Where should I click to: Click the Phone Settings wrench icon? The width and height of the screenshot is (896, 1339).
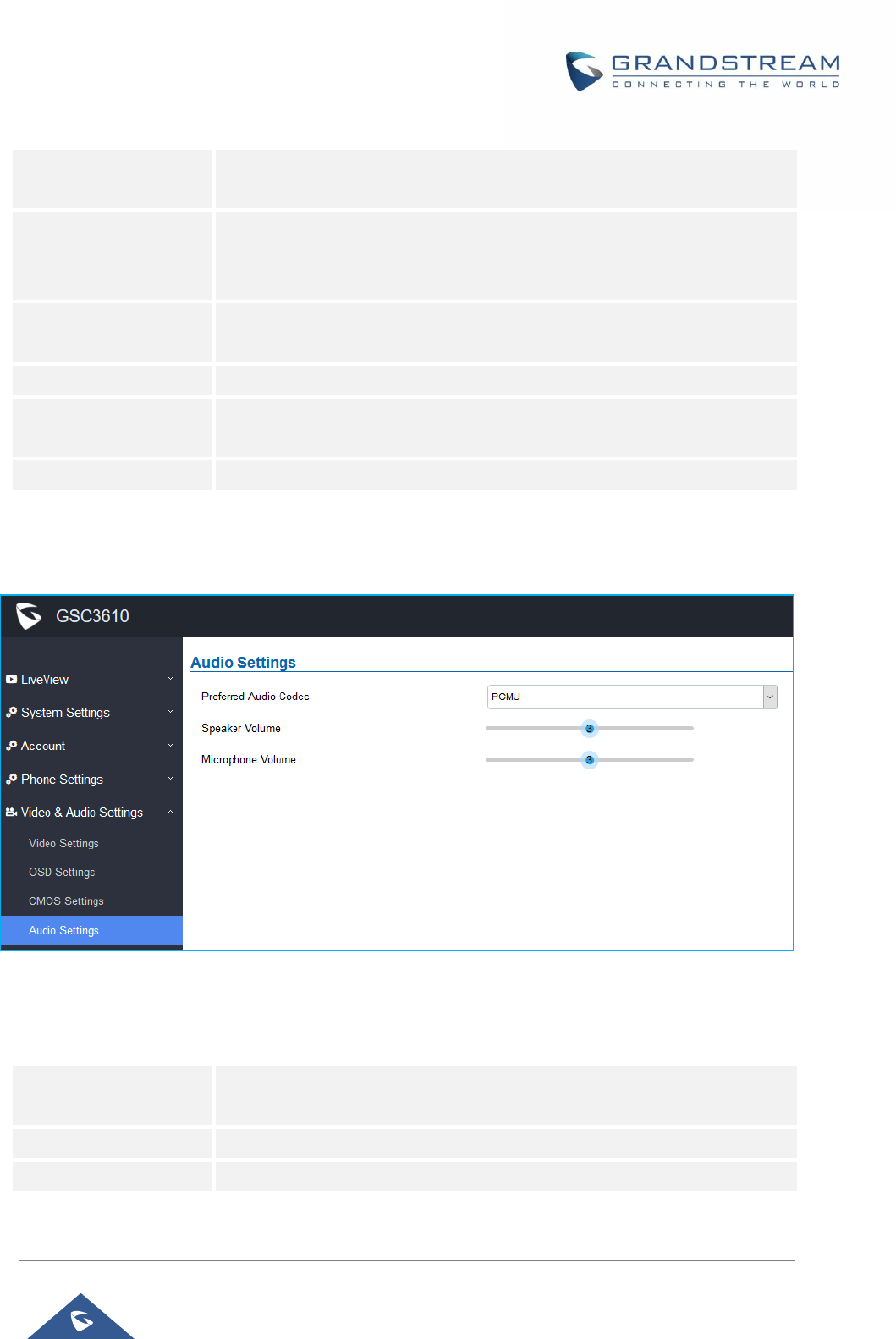click(x=11, y=779)
